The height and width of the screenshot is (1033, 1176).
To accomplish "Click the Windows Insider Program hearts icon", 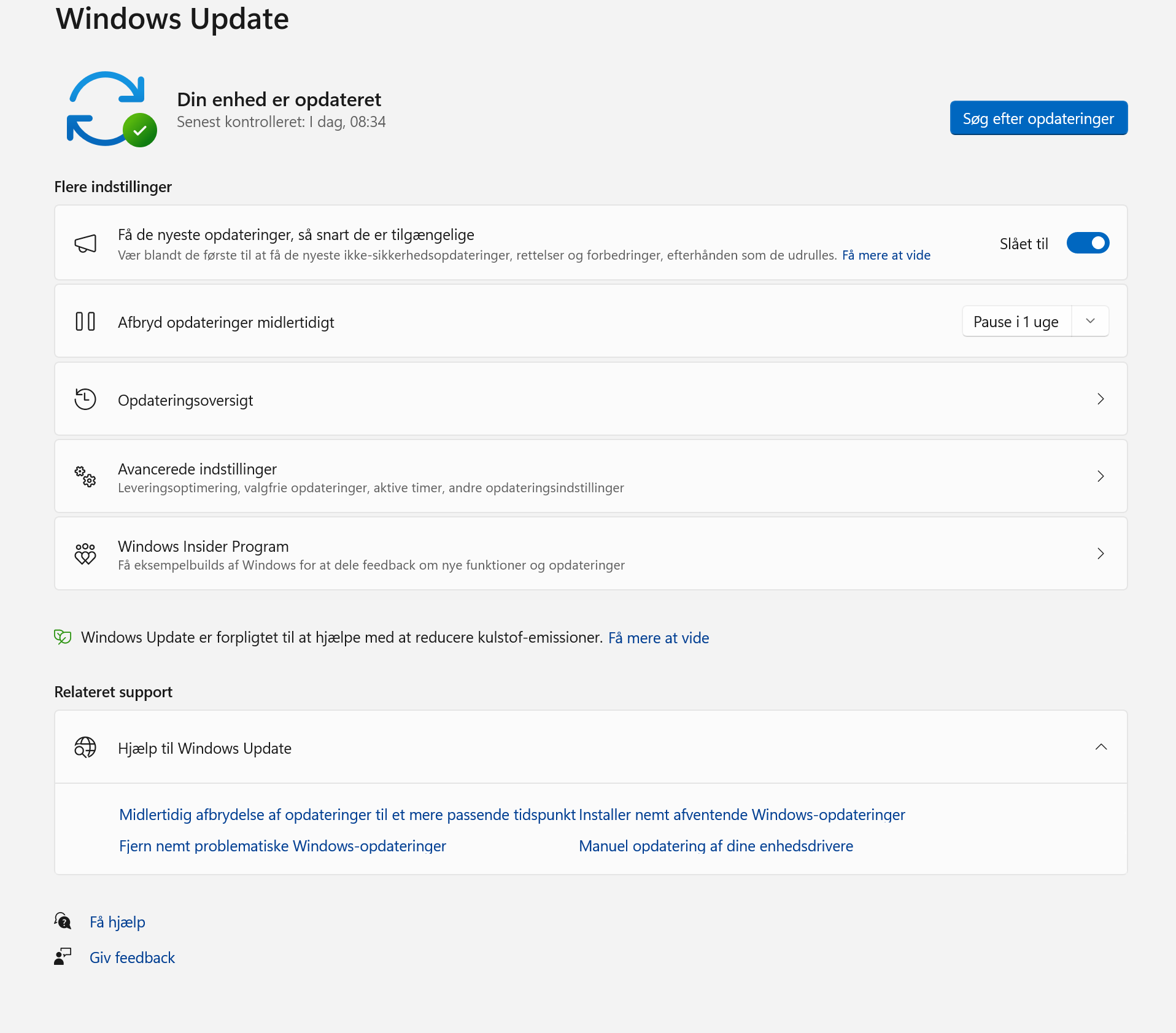I will tap(85, 554).
